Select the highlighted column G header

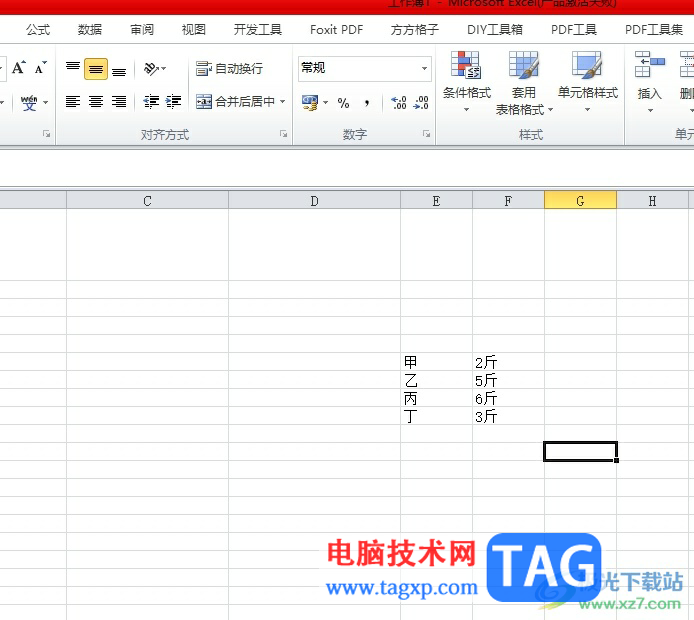point(580,200)
